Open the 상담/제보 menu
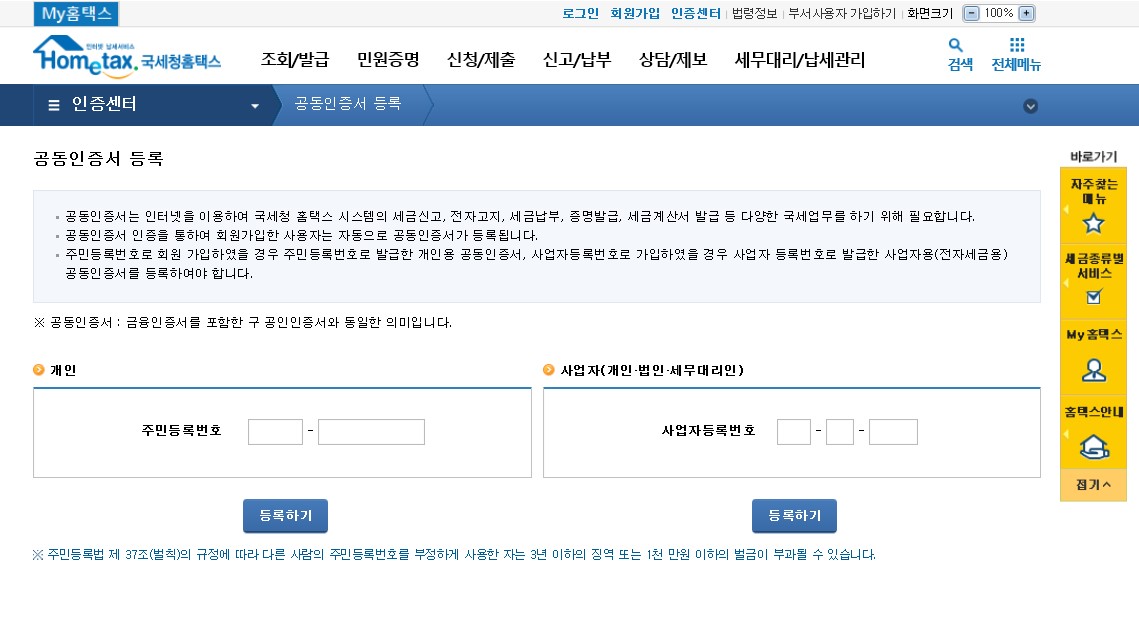The image size is (1139, 638). point(673,60)
